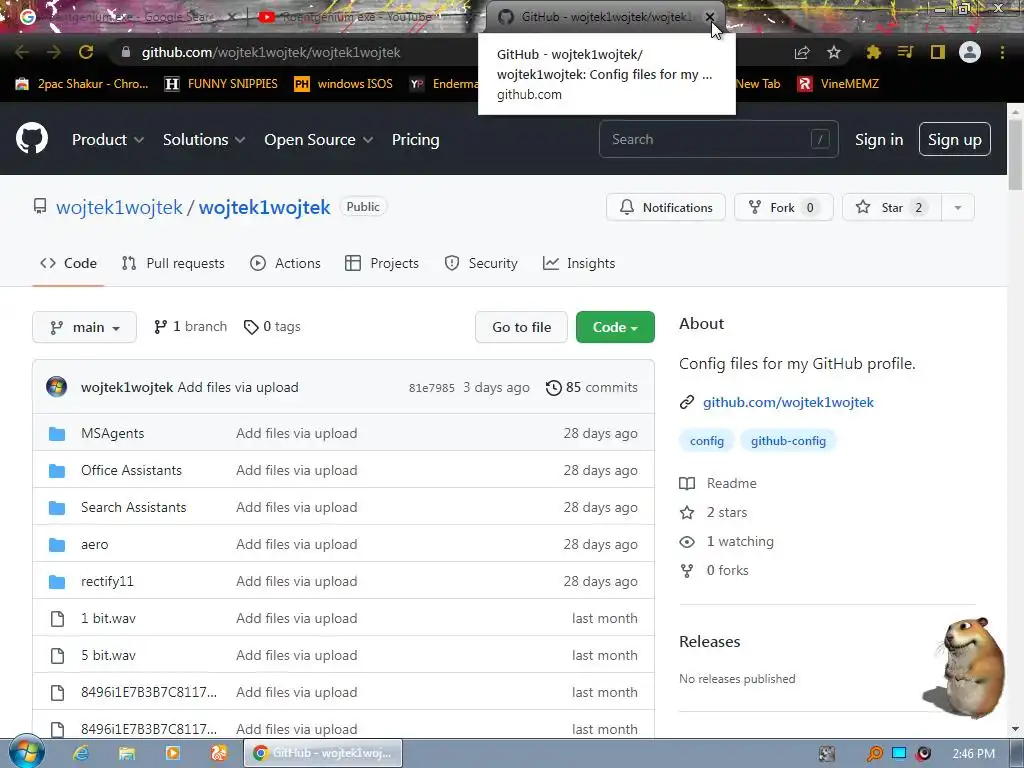This screenshot has width=1024, height=768.
Task: Open the green Code dropdown
Action: [615, 327]
